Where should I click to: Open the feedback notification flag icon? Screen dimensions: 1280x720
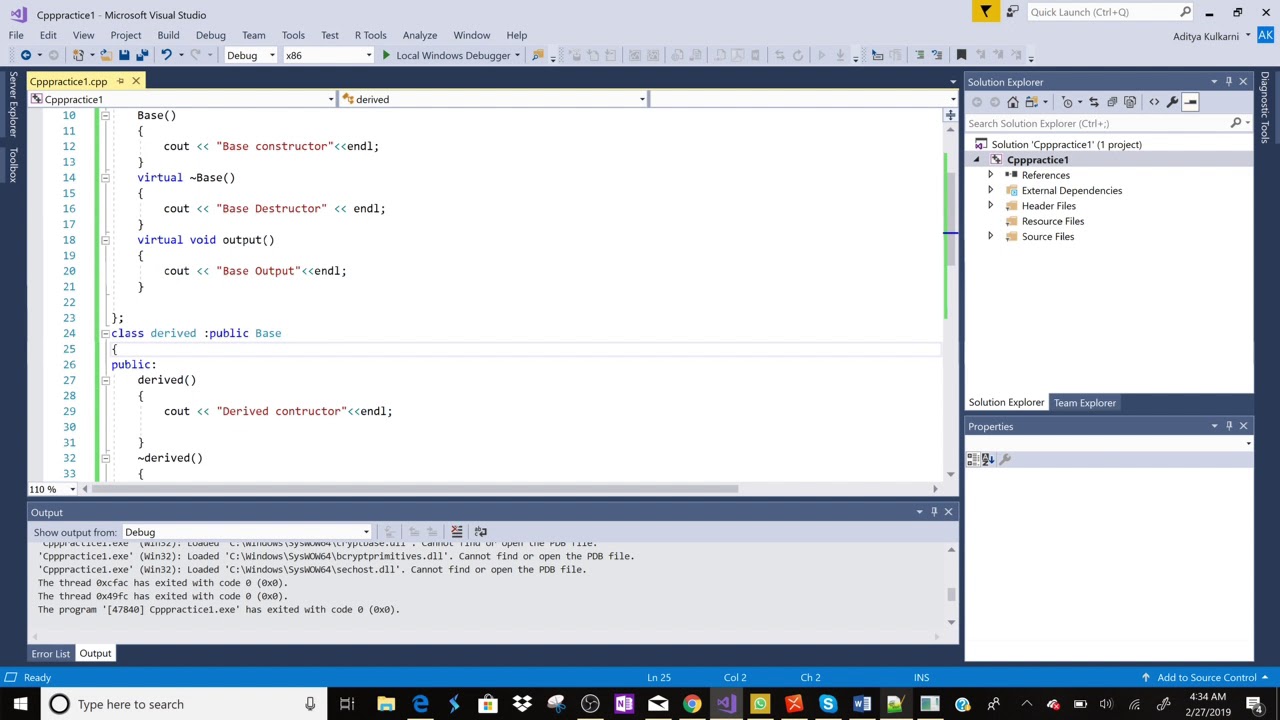coord(985,12)
